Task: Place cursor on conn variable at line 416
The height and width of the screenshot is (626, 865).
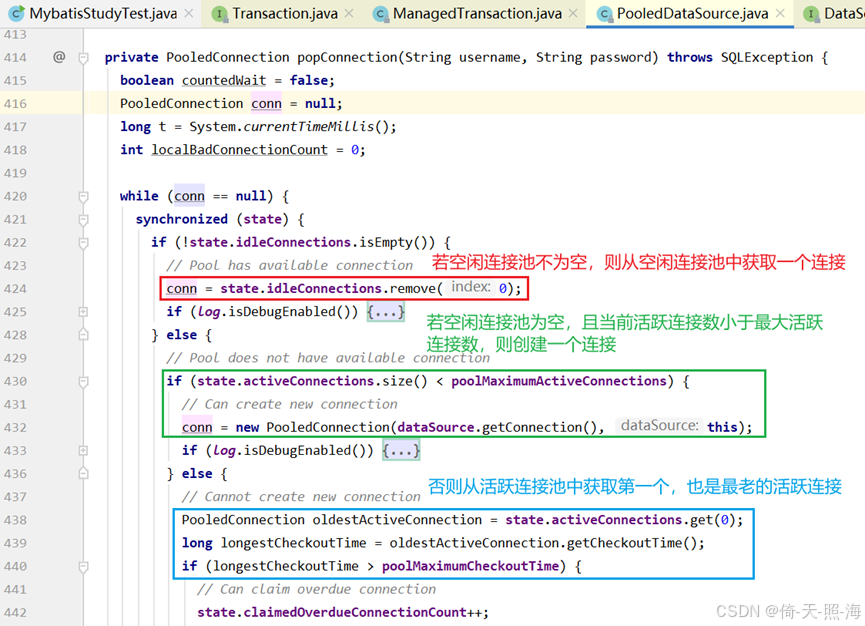Action: click(266, 104)
